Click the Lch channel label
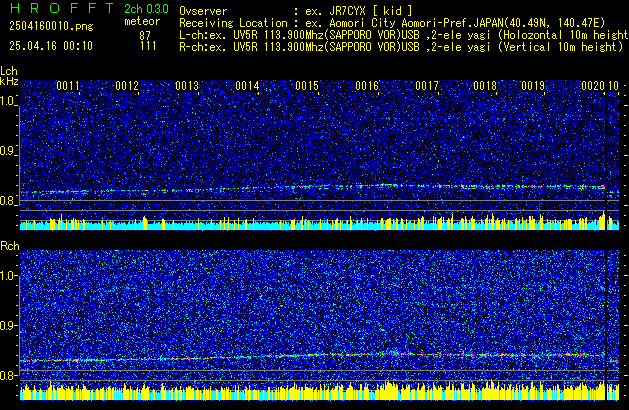This screenshot has height=410, width=629. coord(9,71)
